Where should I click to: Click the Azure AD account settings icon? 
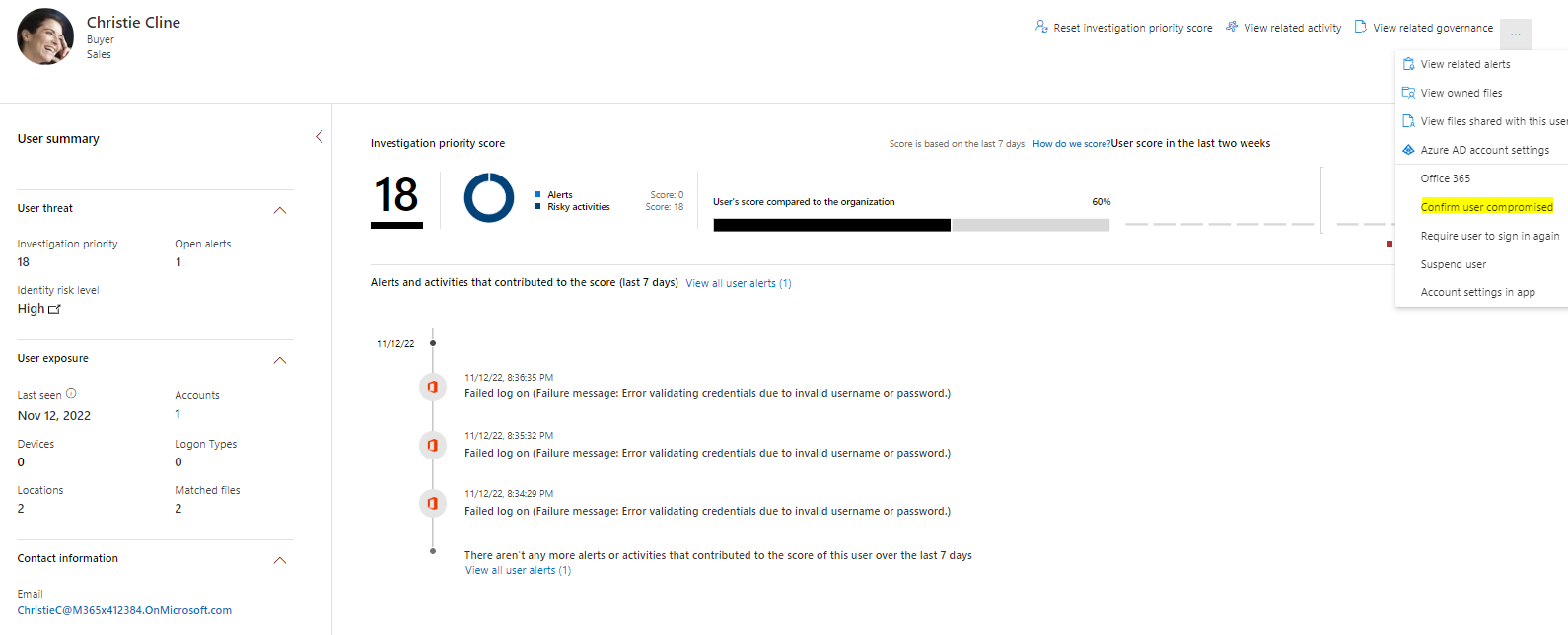[1408, 150]
